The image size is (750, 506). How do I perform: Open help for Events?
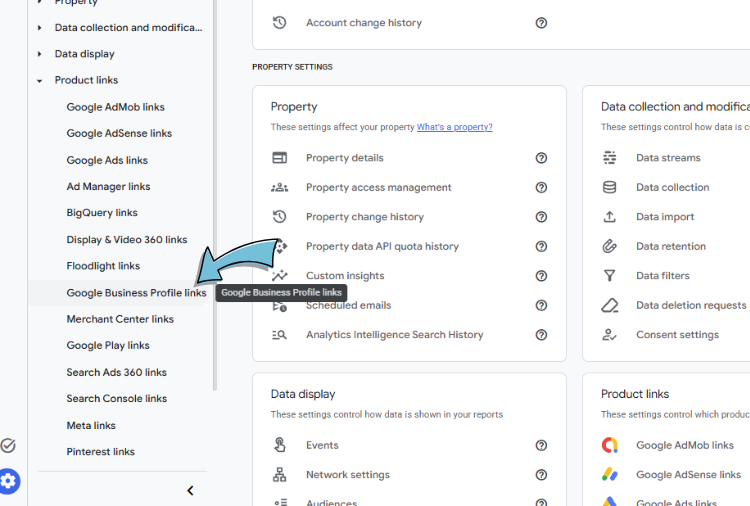point(541,445)
